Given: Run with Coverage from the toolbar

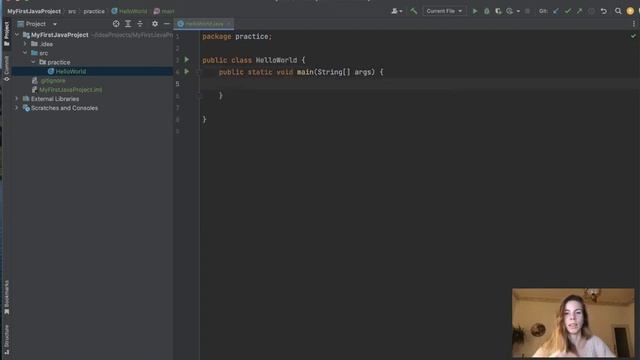Looking at the screenshot, I should click(x=498, y=11).
